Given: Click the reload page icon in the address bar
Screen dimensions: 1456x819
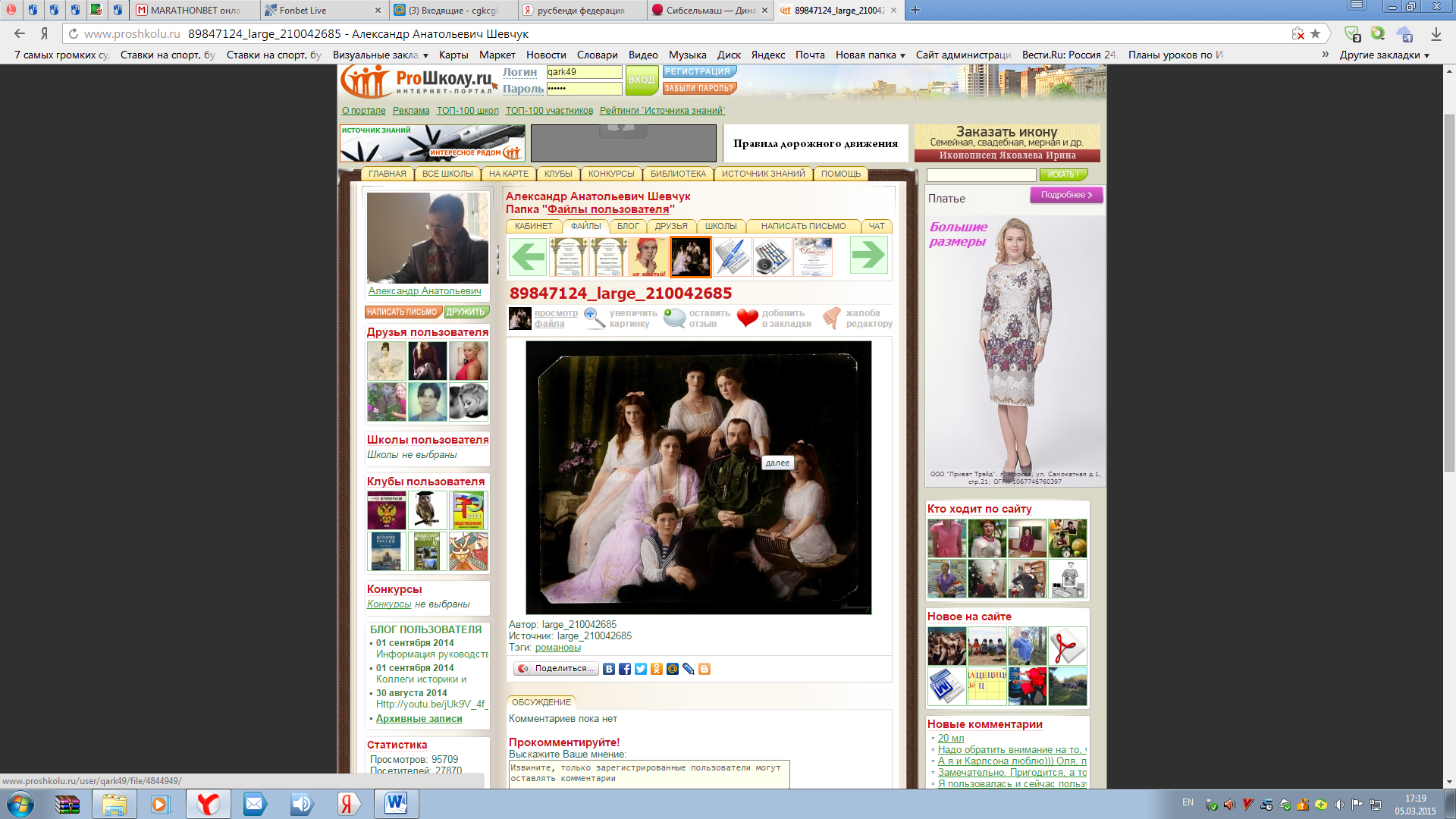Looking at the screenshot, I should pyautogui.click(x=74, y=33).
